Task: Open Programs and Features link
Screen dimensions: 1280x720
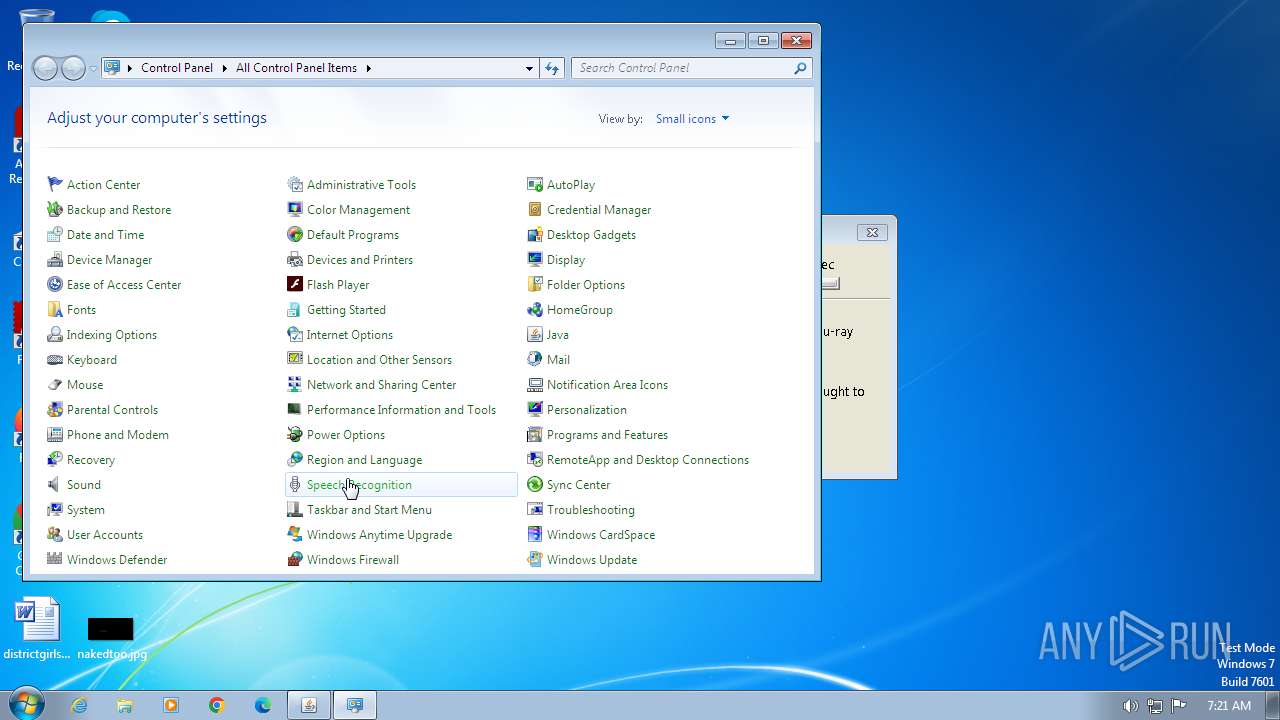Action: coord(607,434)
